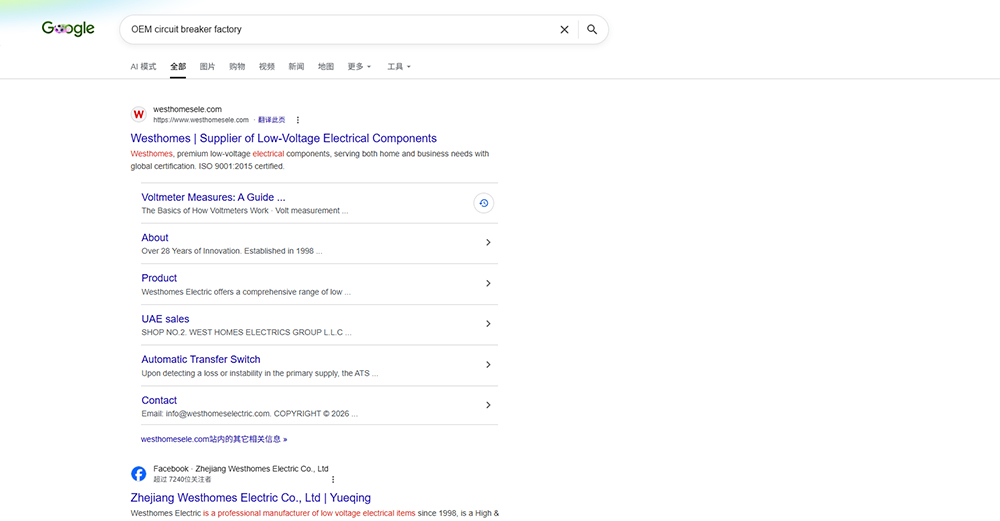The width and height of the screenshot is (1000, 521).
Task: Expand the Automatic Transfer Switch chevron
Action: click(488, 365)
